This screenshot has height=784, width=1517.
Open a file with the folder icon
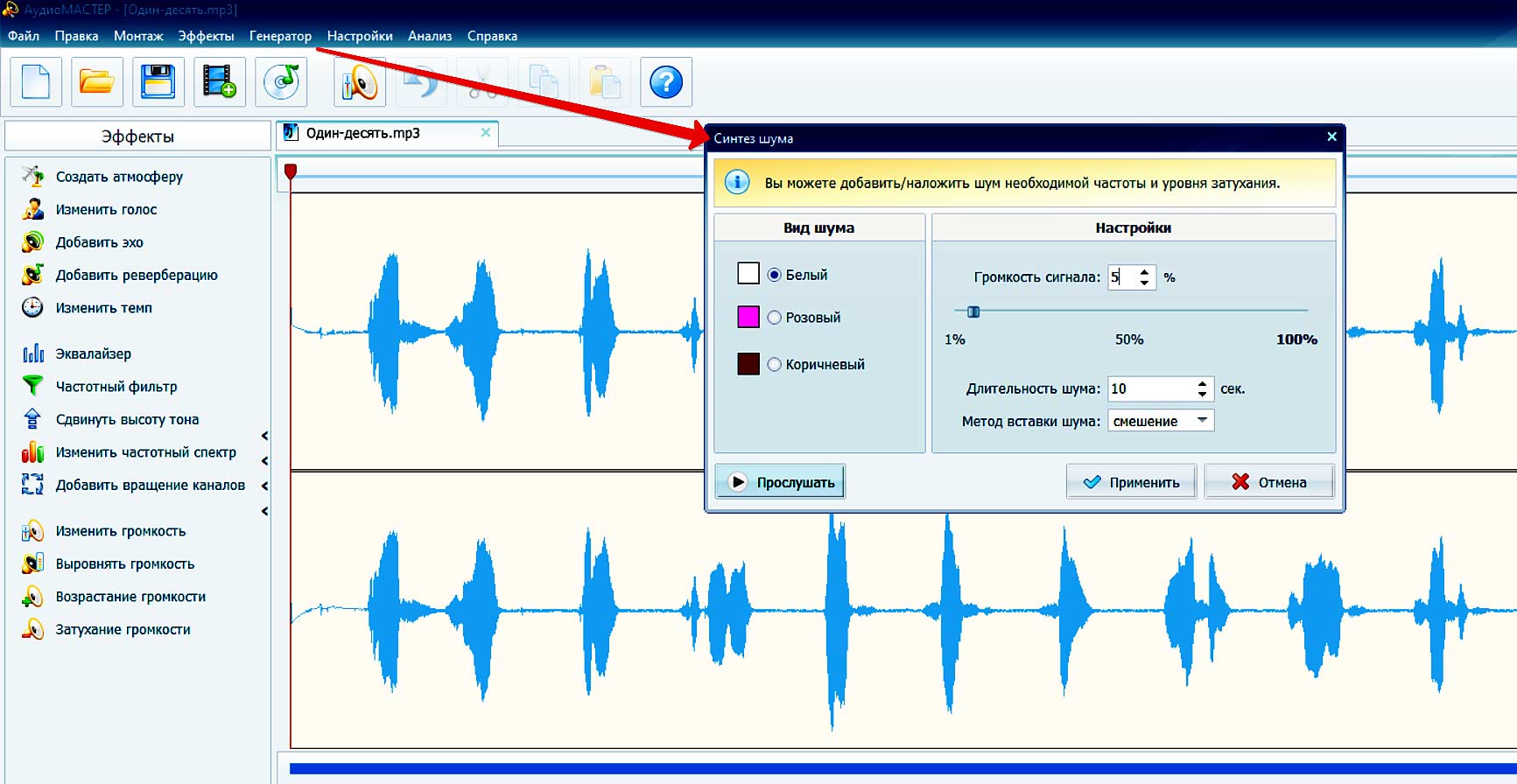pyautogui.click(x=97, y=82)
